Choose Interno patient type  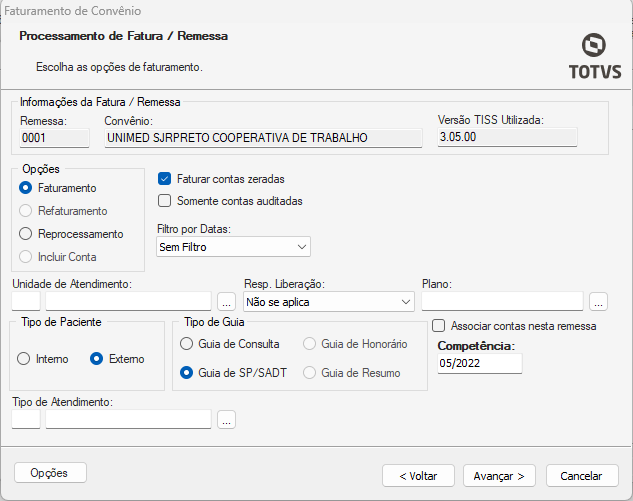(24, 359)
